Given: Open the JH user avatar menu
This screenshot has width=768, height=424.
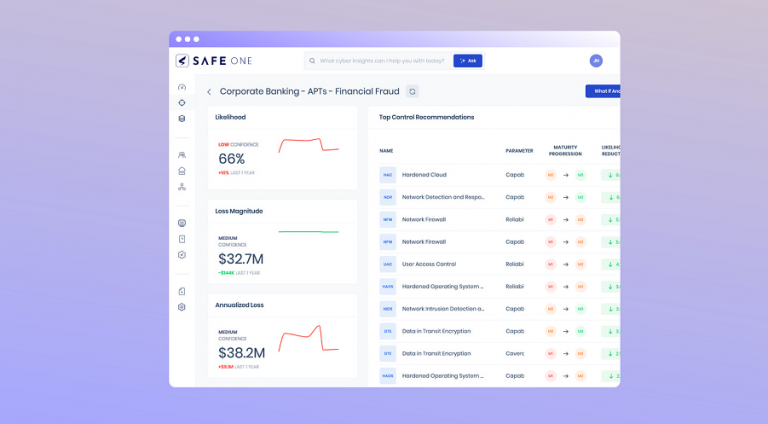Looking at the screenshot, I should [596, 60].
